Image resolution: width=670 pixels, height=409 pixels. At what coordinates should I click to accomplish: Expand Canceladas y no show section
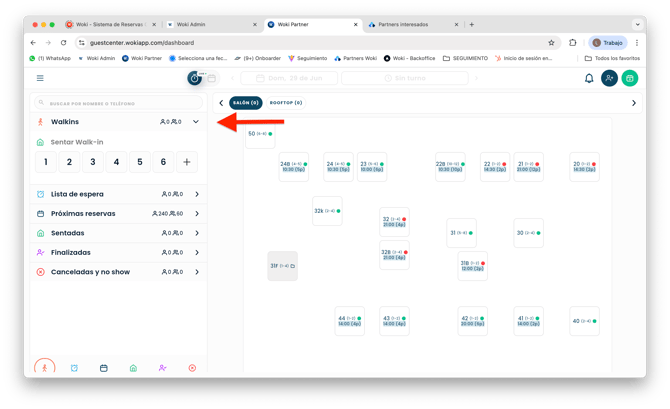pyautogui.click(x=196, y=272)
